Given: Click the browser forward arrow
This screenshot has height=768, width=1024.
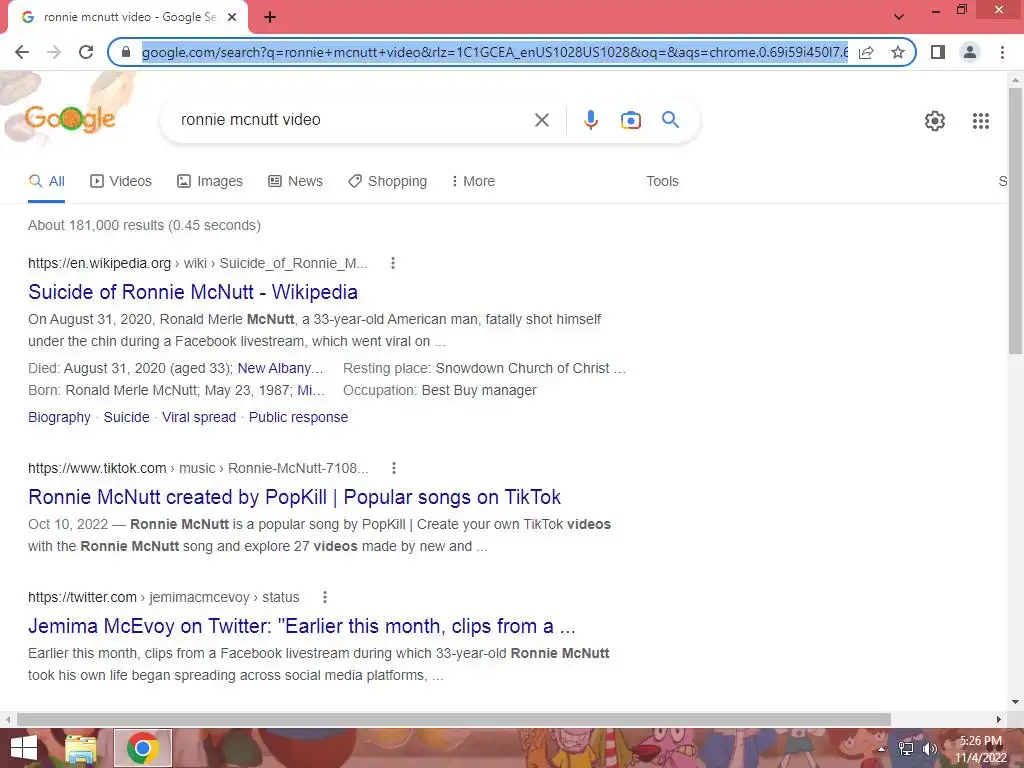Looking at the screenshot, I should click(x=54, y=52).
